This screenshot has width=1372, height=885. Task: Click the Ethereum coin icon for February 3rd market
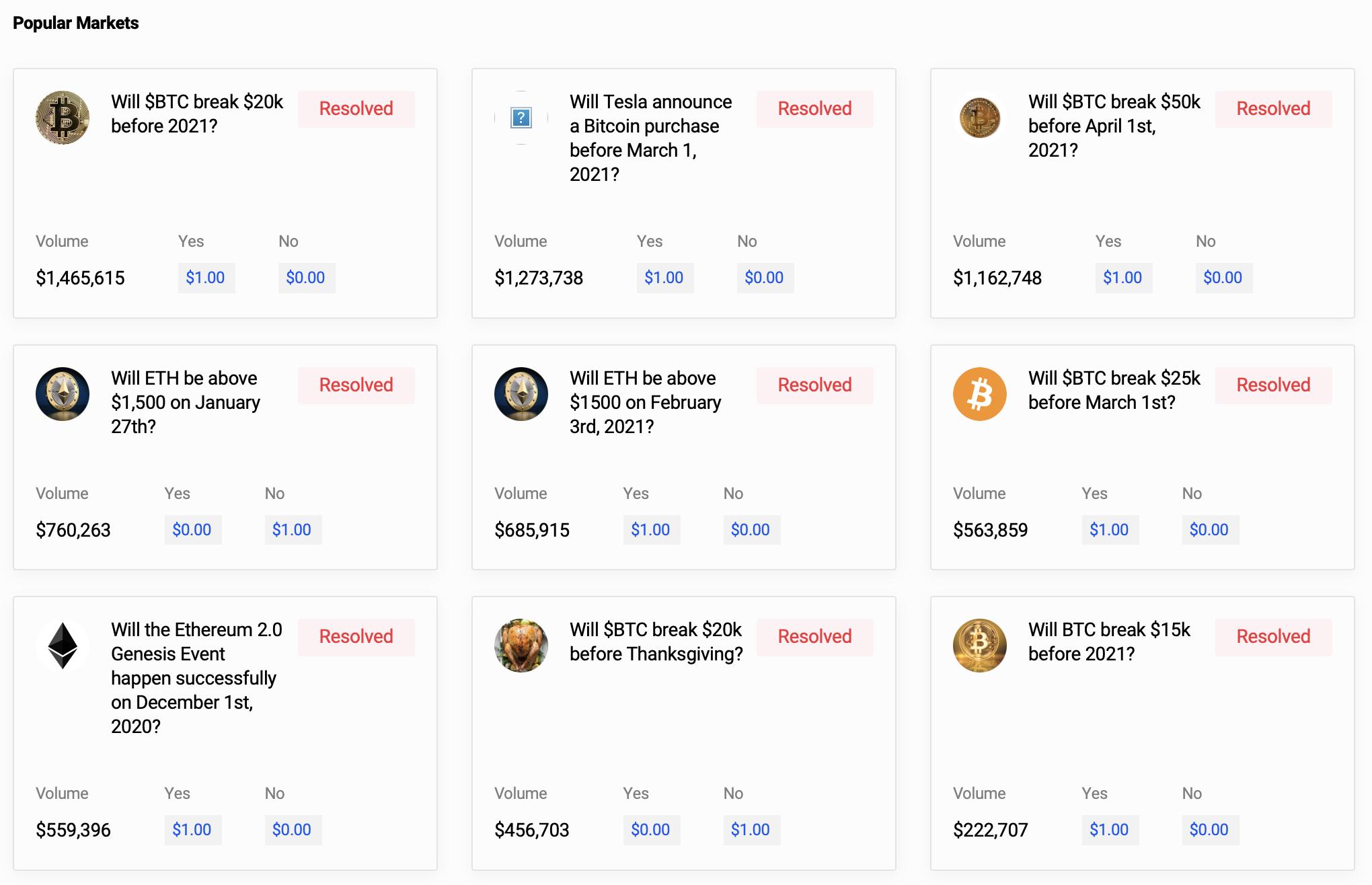click(521, 394)
